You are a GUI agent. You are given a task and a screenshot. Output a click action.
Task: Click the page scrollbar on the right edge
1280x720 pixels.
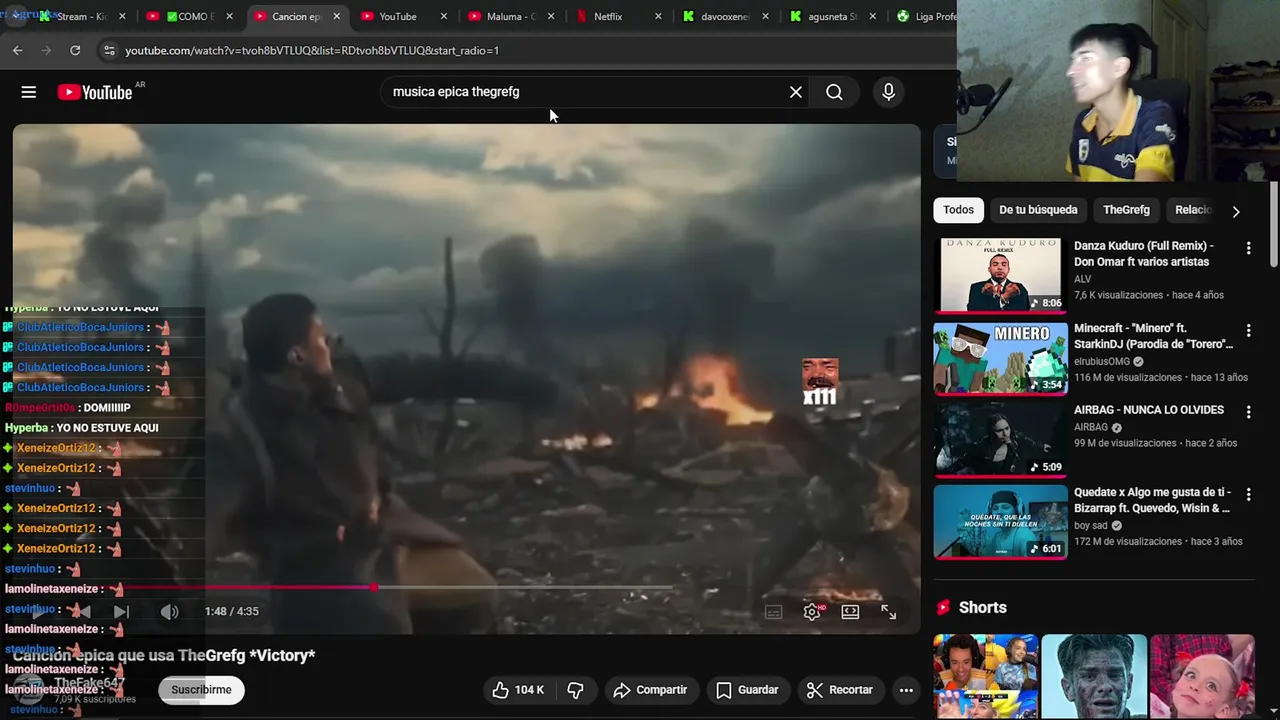tap(1274, 225)
